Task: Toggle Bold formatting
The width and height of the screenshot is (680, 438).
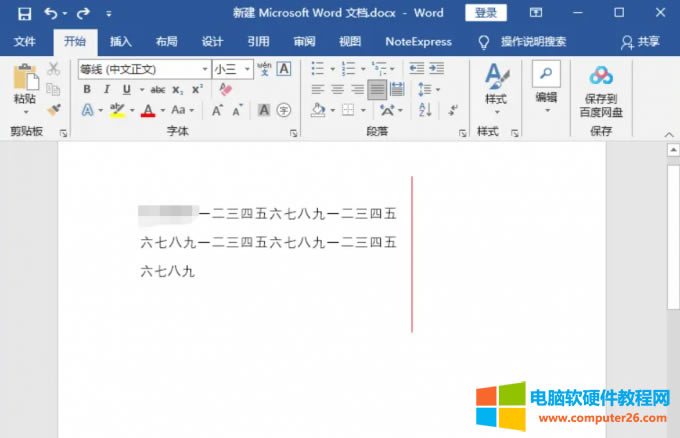Action: tap(86, 89)
